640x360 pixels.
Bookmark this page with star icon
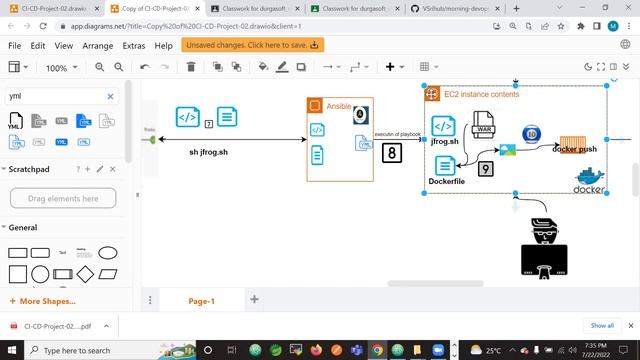561,26
